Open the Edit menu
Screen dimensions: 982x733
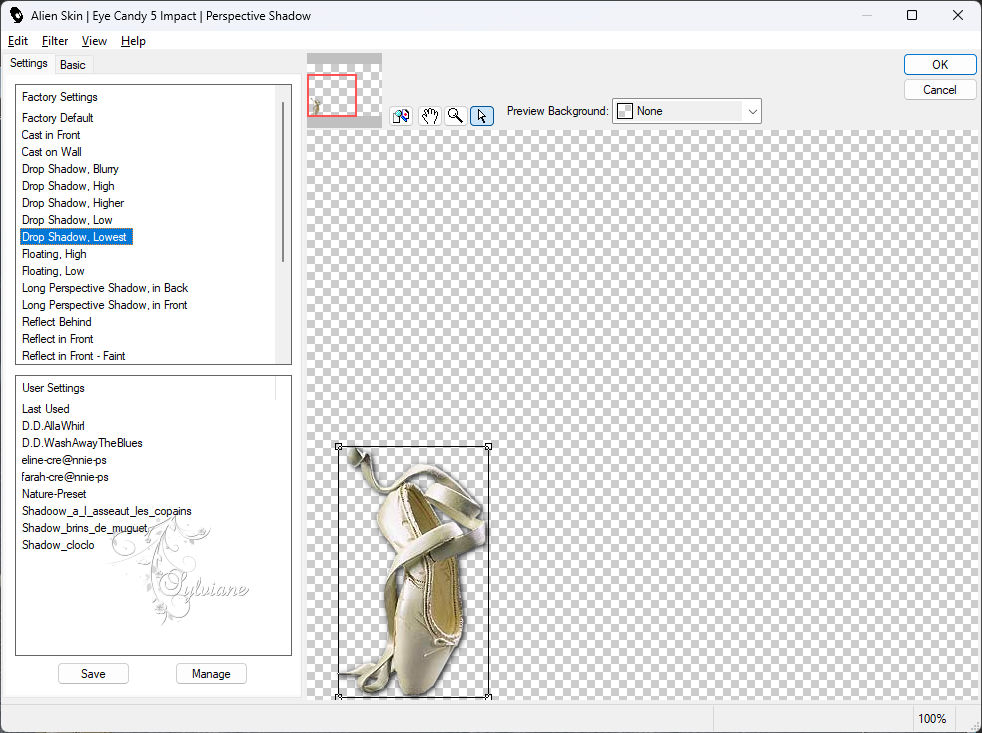pyautogui.click(x=18, y=41)
